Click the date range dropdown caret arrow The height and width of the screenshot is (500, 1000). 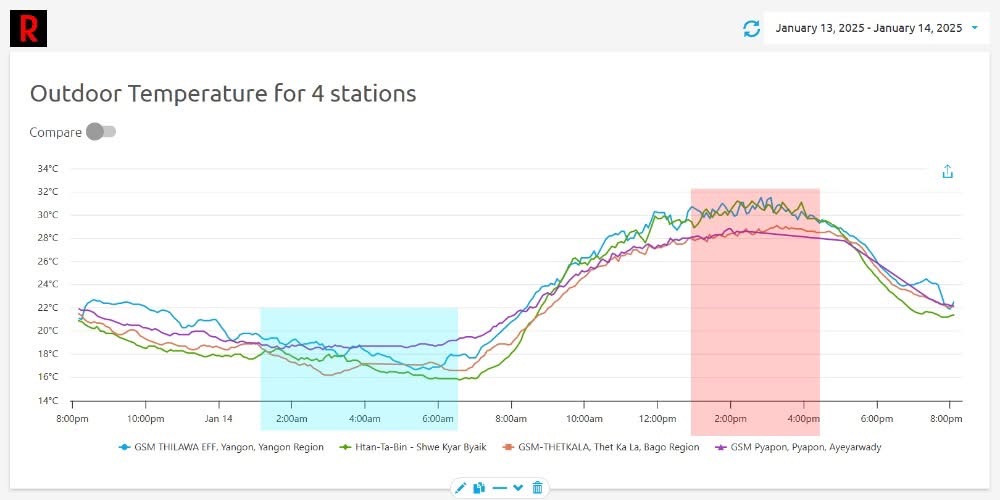[974, 28]
